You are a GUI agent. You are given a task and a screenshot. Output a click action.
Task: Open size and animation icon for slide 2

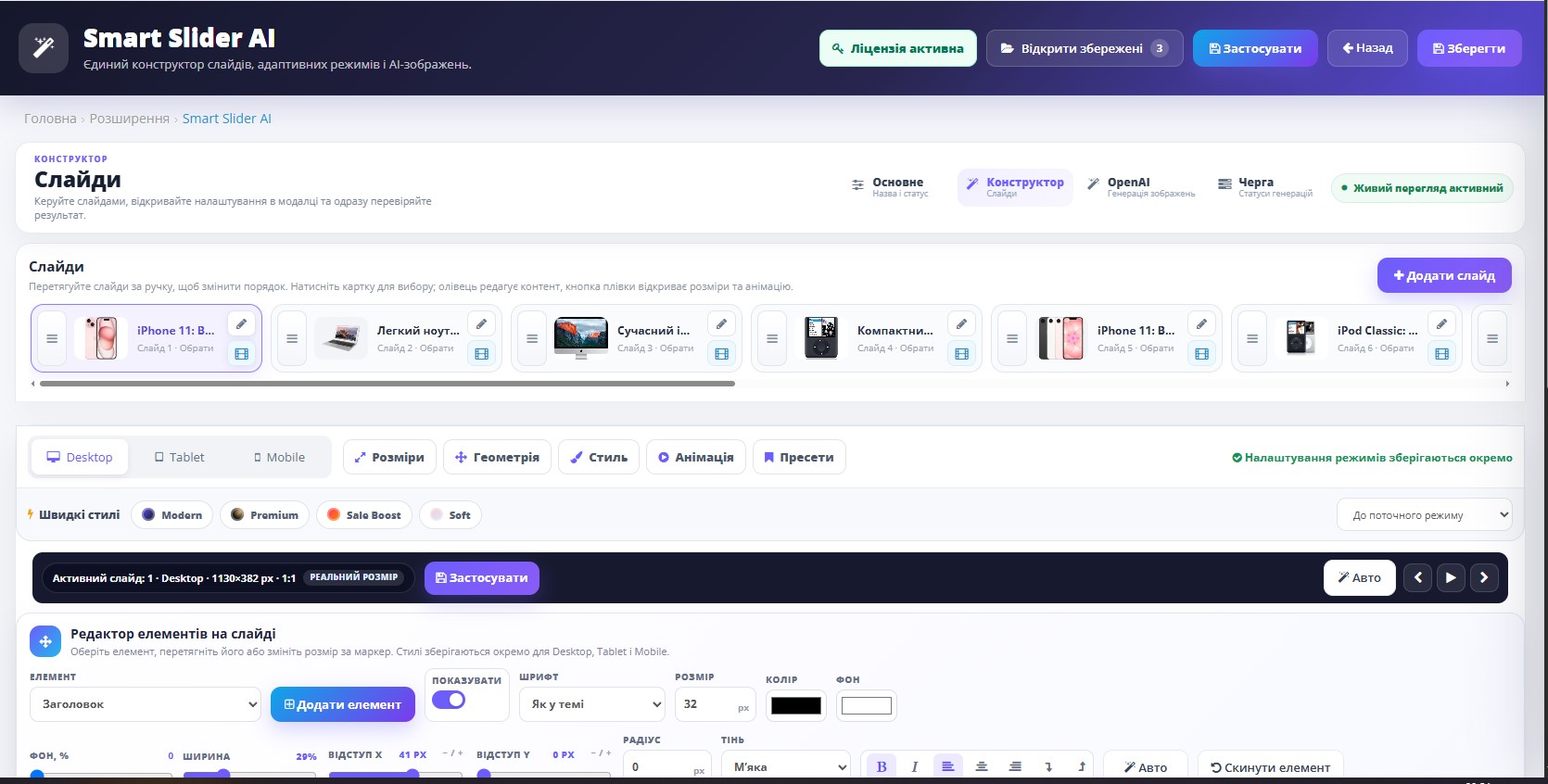pyautogui.click(x=481, y=353)
